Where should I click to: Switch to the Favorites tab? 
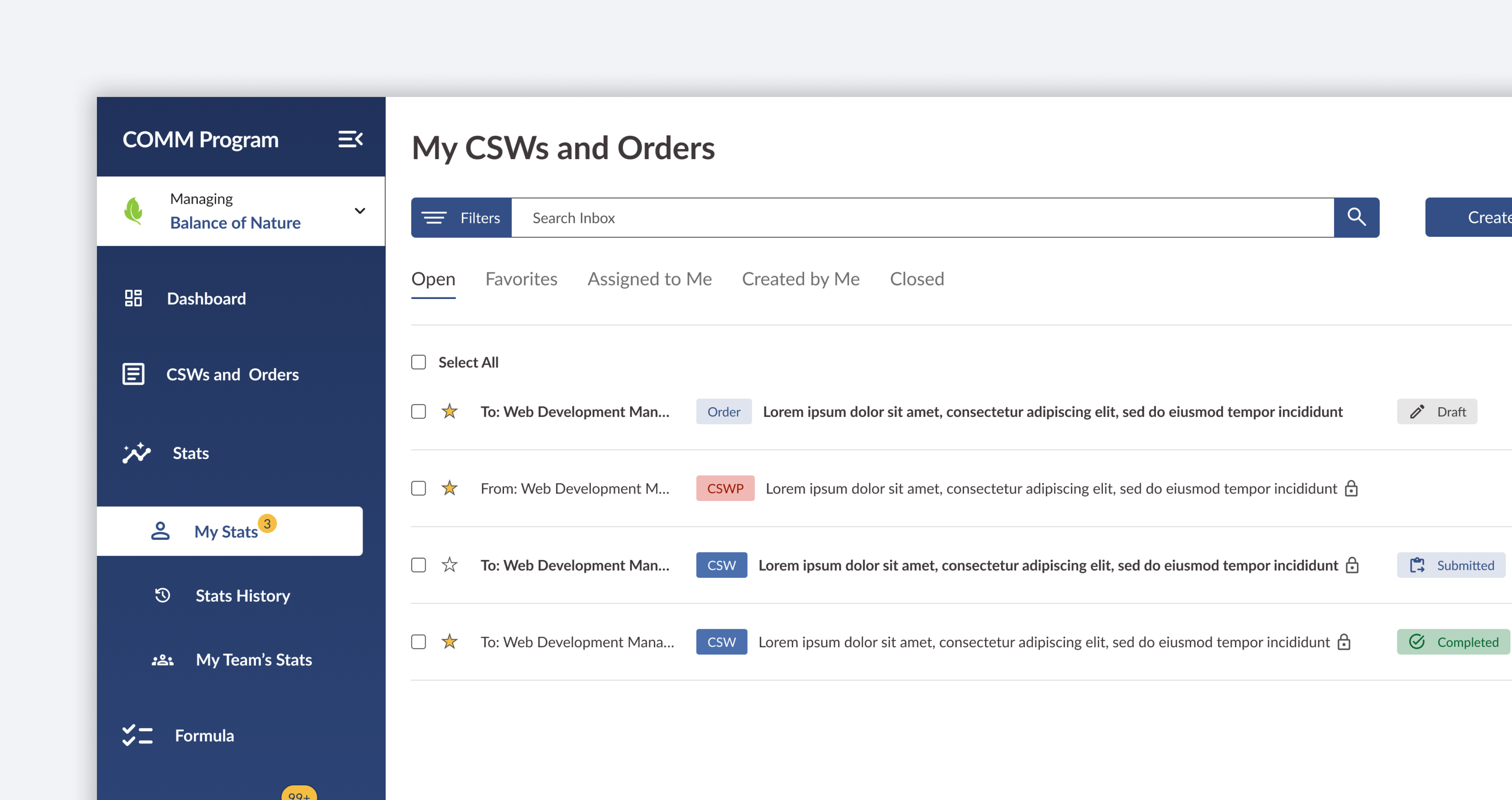tap(521, 279)
